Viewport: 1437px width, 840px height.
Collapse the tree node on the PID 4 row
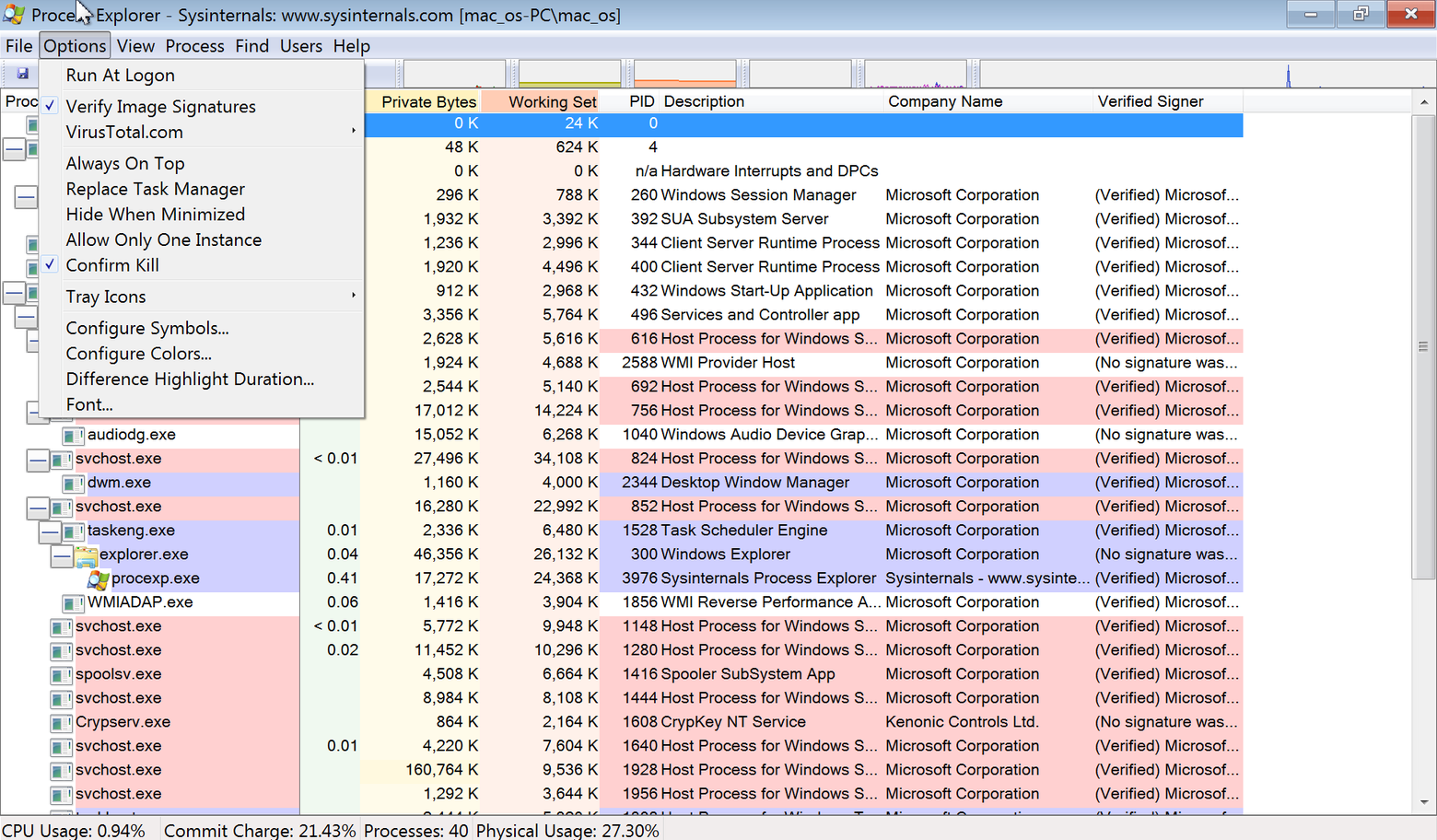[x=14, y=147]
